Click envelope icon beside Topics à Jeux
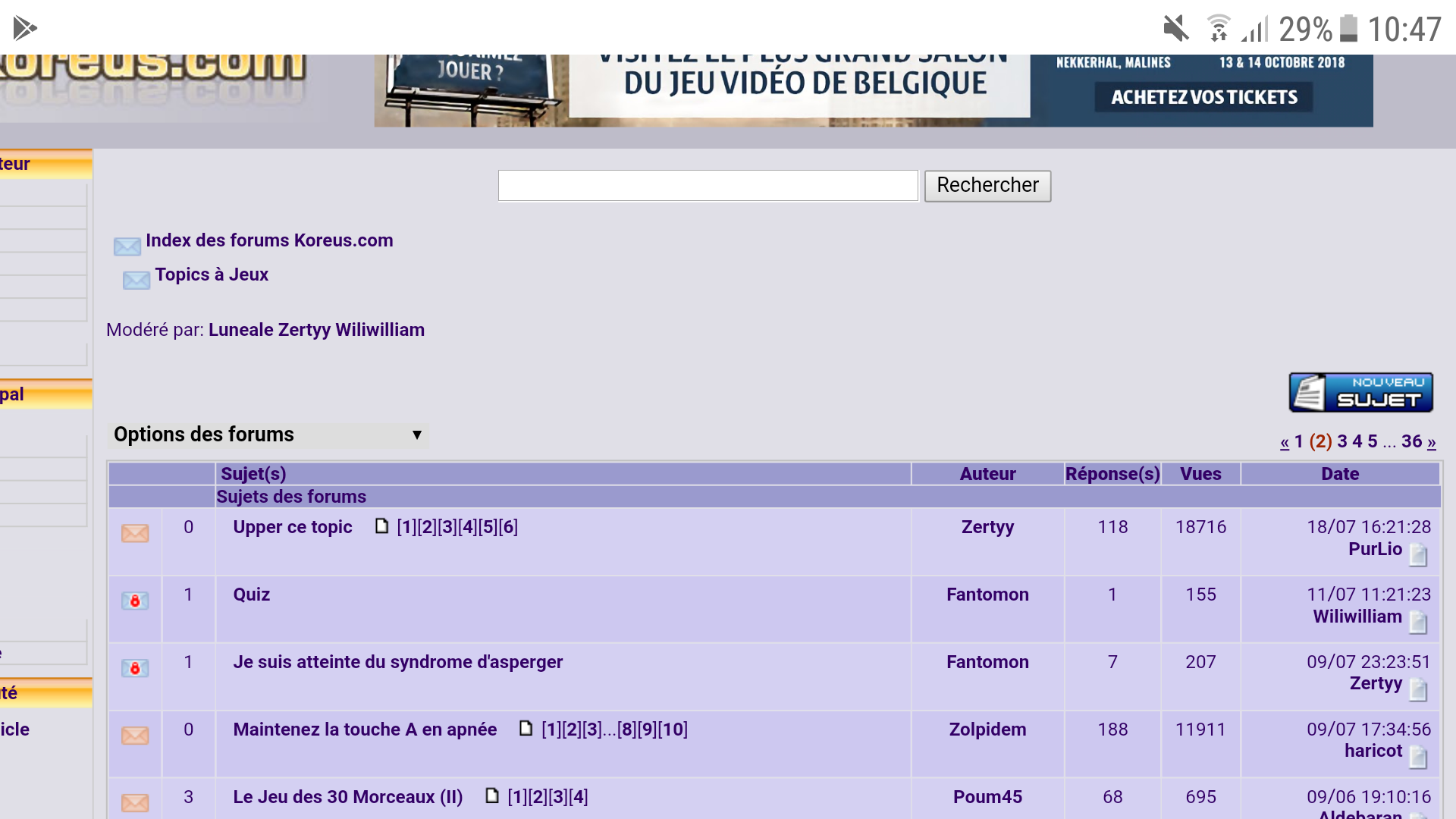1456x819 pixels. point(136,281)
